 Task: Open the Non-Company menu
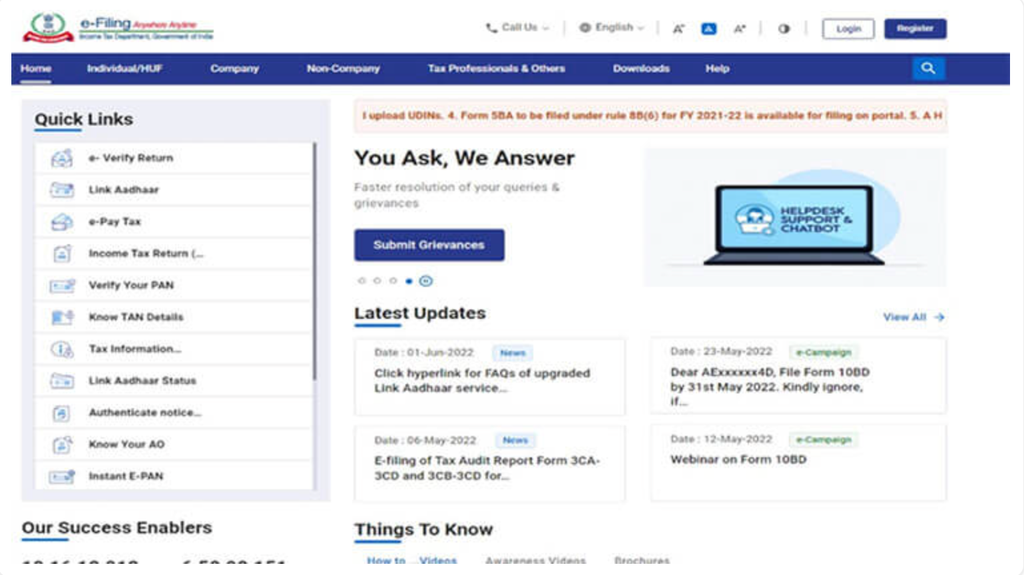tap(343, 69)
